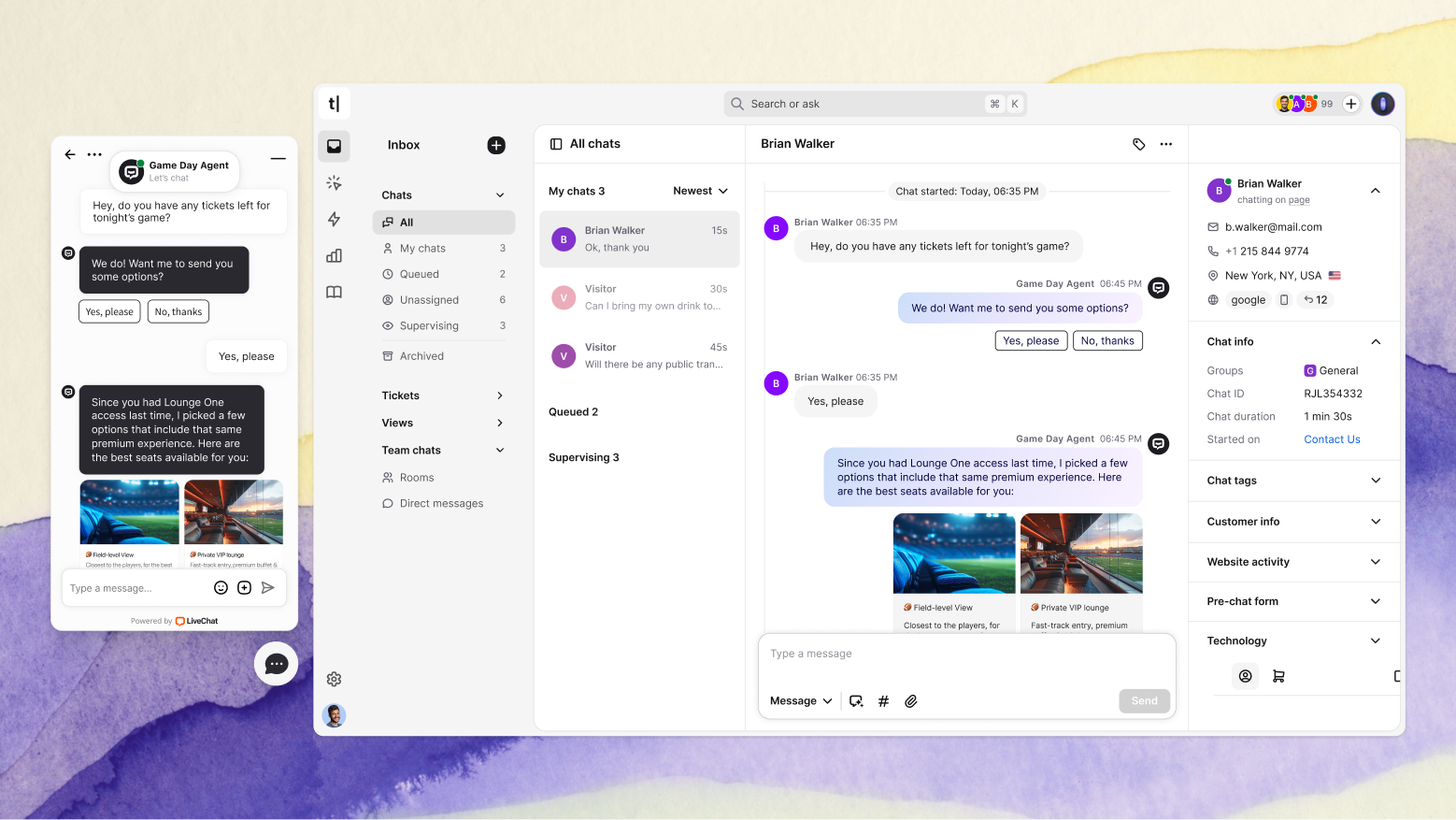This screenshot has height=820, width=1456.
Task: Insert canned response with hash icon
Action: coord(883,701)
